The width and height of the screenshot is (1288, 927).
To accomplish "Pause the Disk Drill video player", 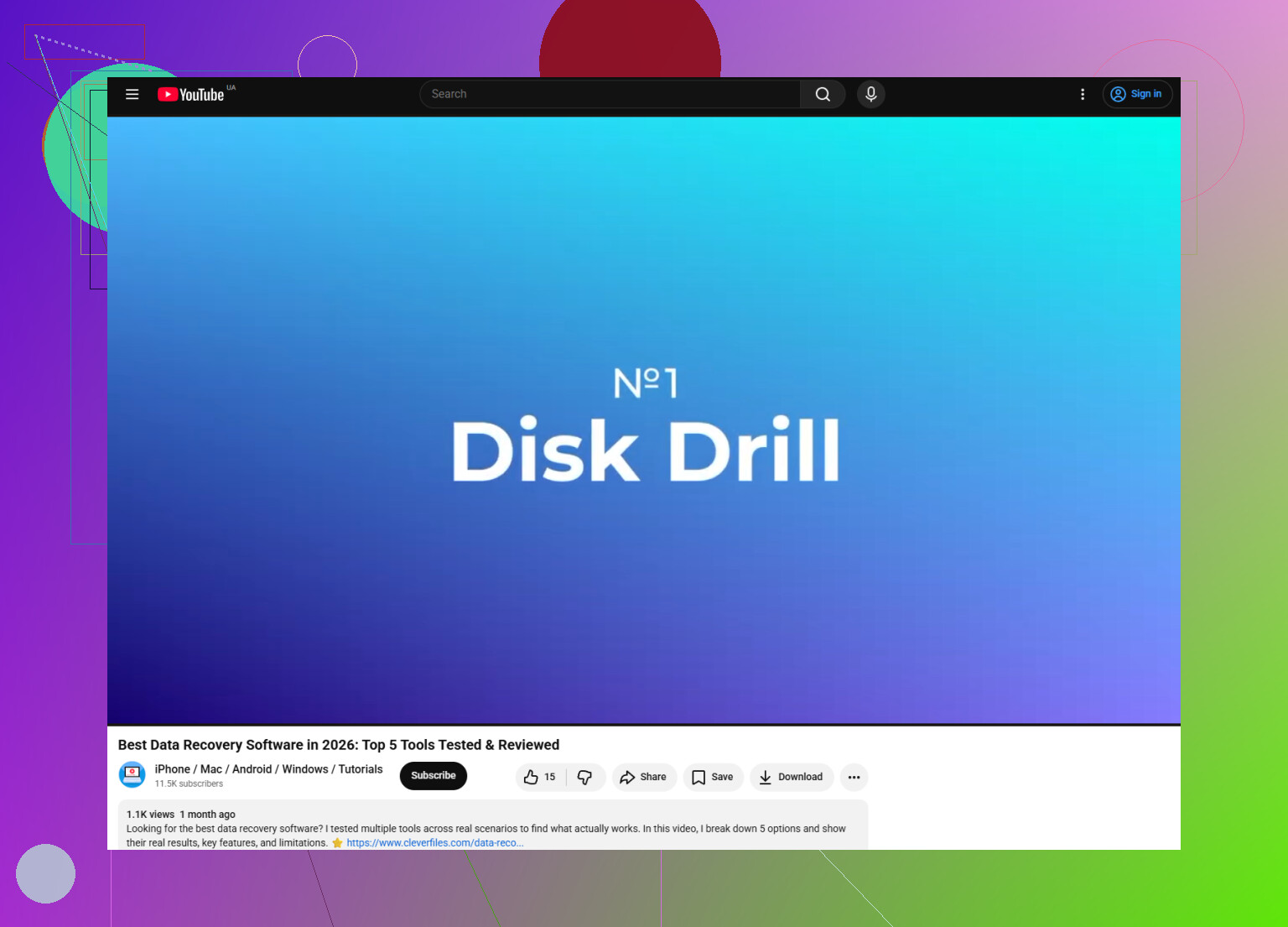I will 644,419.
